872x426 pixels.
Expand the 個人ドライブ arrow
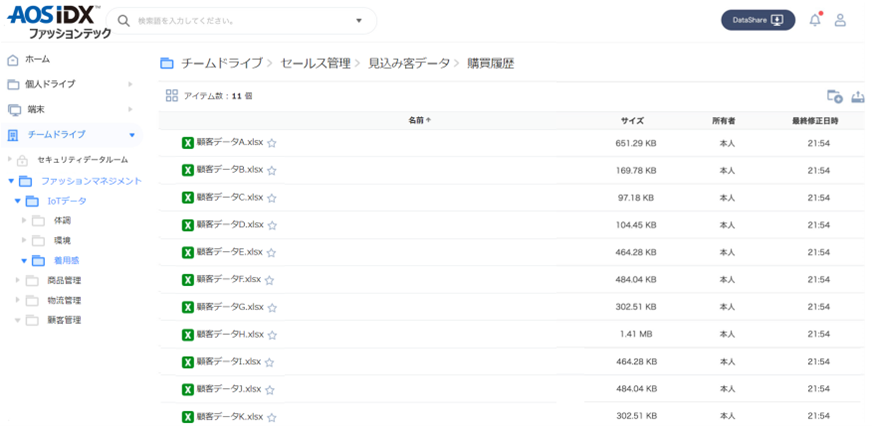tap(130, 85)
